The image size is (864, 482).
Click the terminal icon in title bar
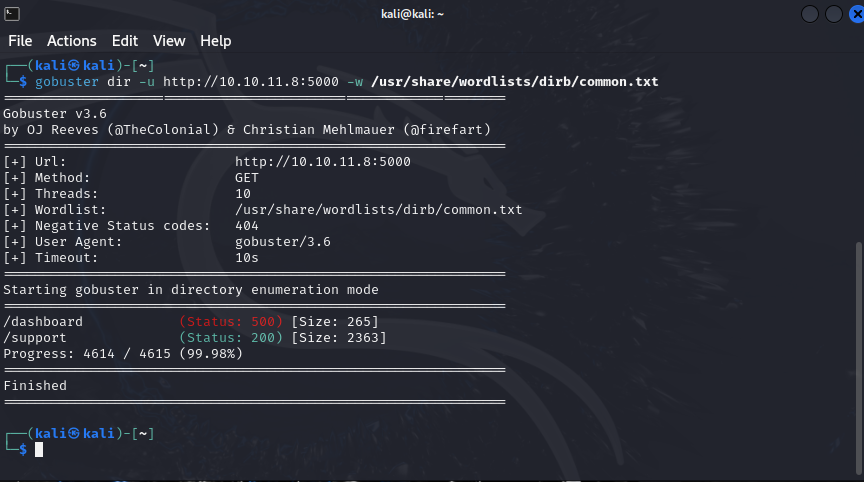[x=12, y=14]
